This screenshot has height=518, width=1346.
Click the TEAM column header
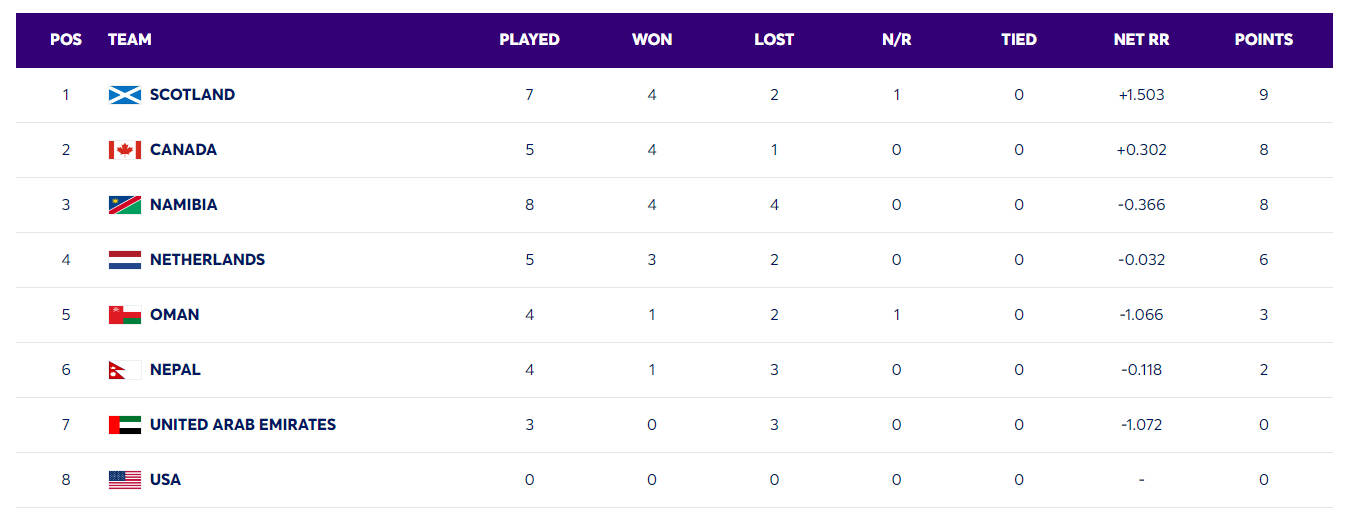click(130, 40)
